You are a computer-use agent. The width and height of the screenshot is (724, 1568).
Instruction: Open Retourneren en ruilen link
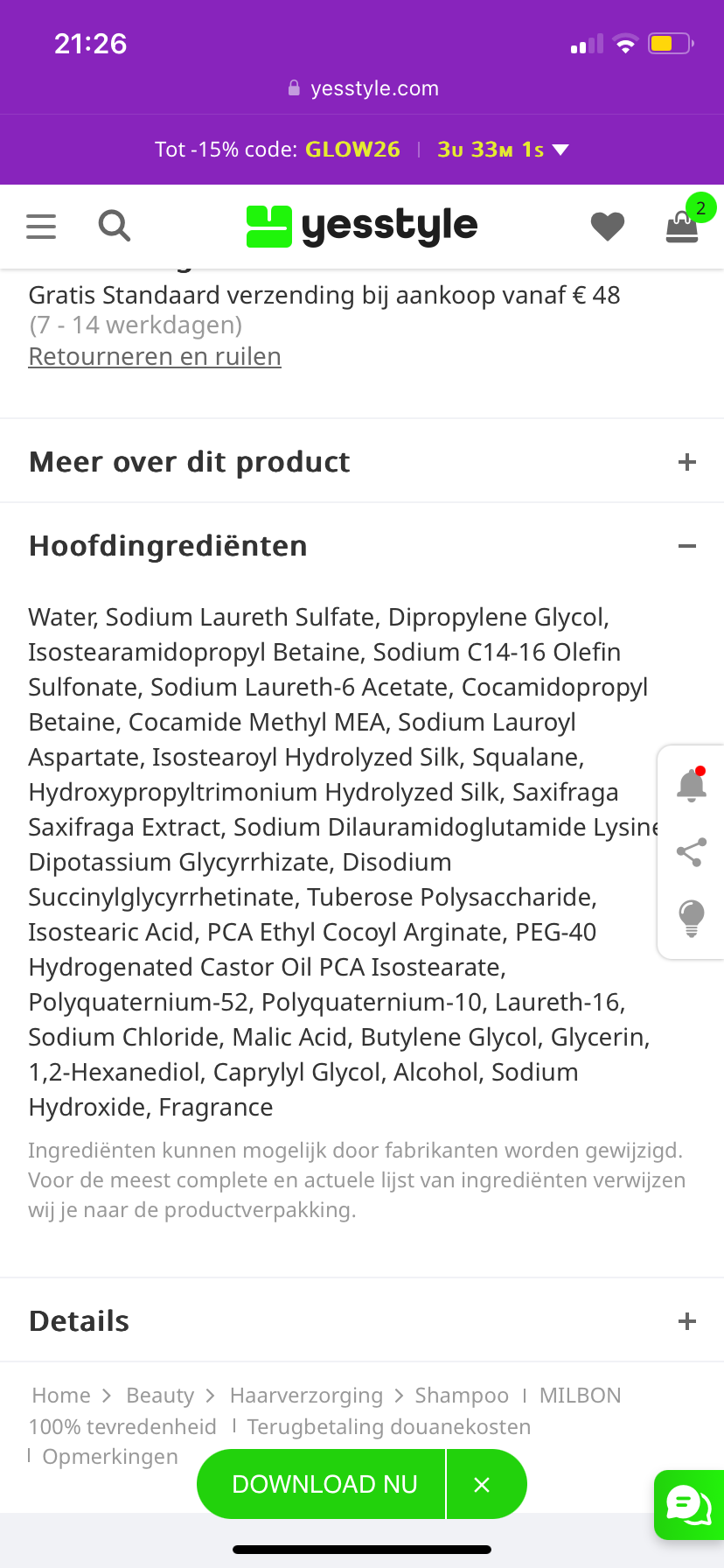[x=155, y=357]
